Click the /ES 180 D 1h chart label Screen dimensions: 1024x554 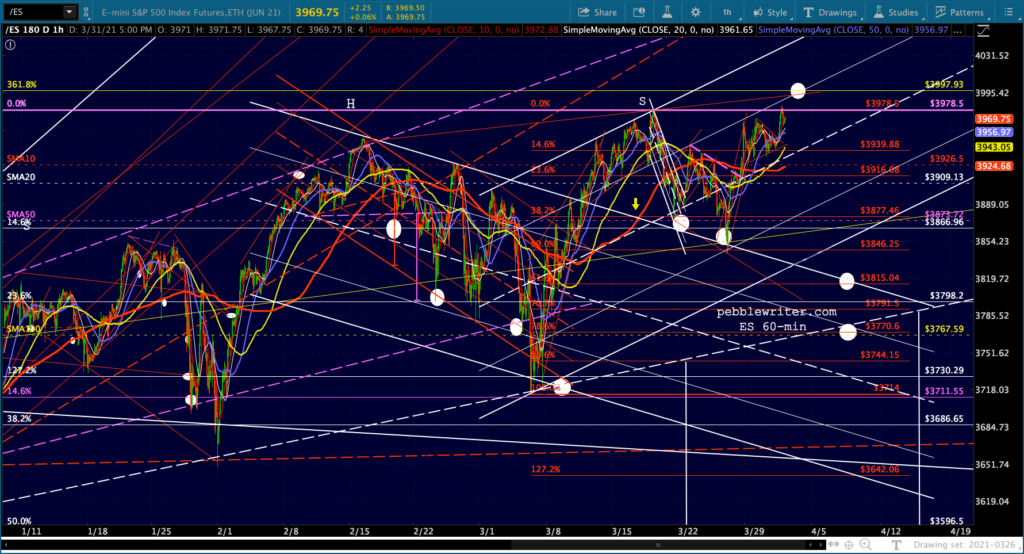35,30
